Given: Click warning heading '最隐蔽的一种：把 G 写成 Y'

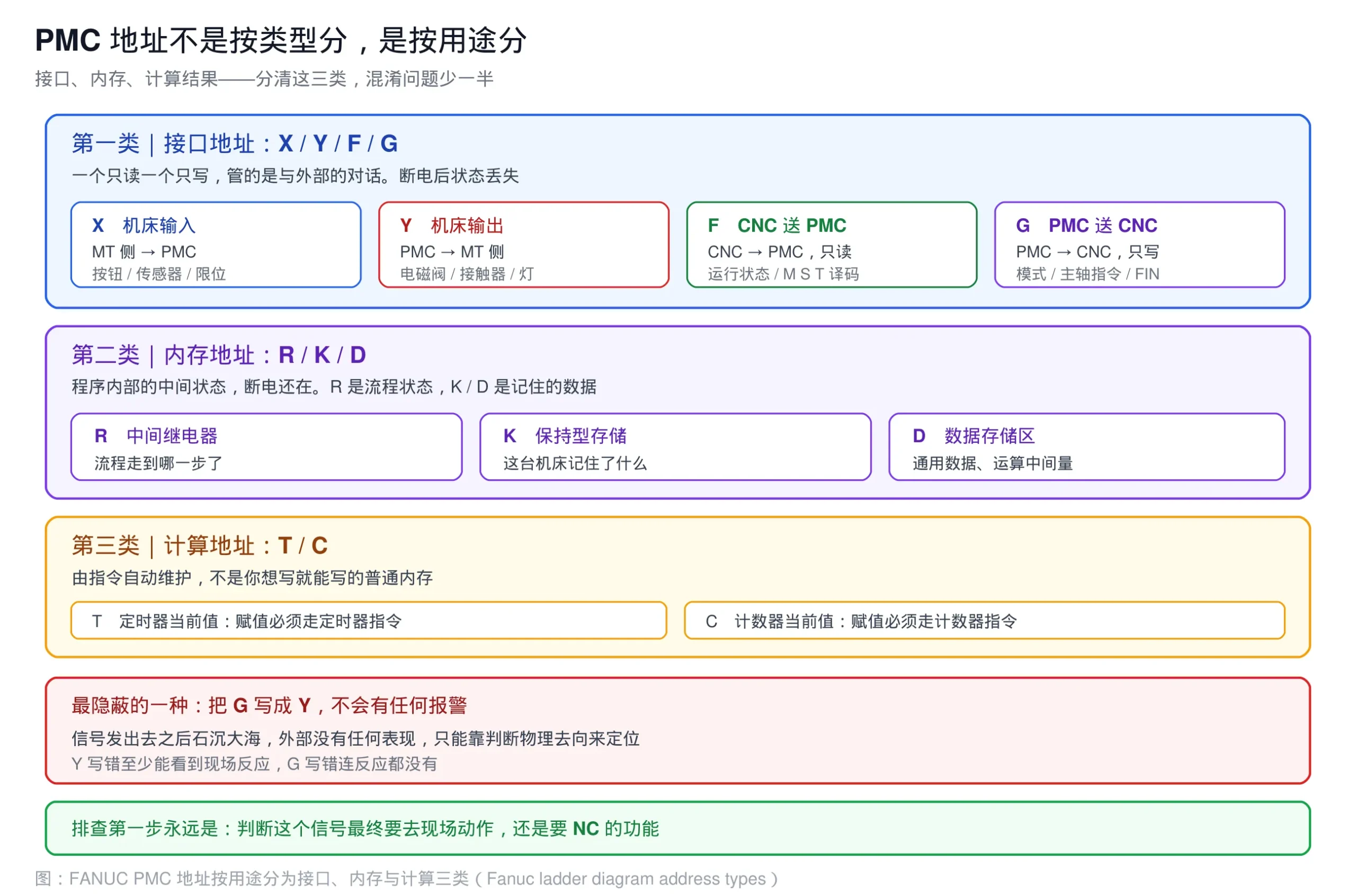Looking at the screenshot, I should pos(269,706).
